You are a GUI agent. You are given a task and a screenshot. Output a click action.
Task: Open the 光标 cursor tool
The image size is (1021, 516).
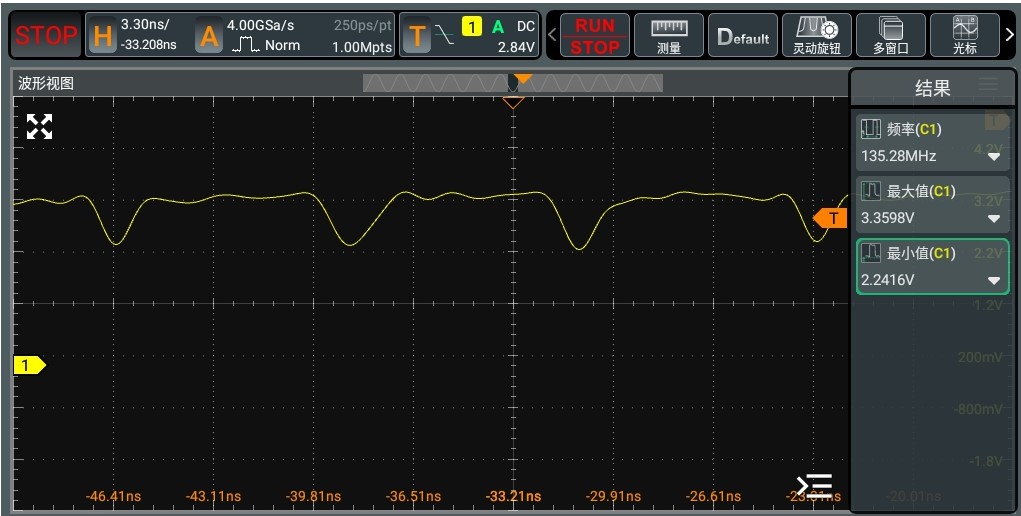click(x=964, y=36)
